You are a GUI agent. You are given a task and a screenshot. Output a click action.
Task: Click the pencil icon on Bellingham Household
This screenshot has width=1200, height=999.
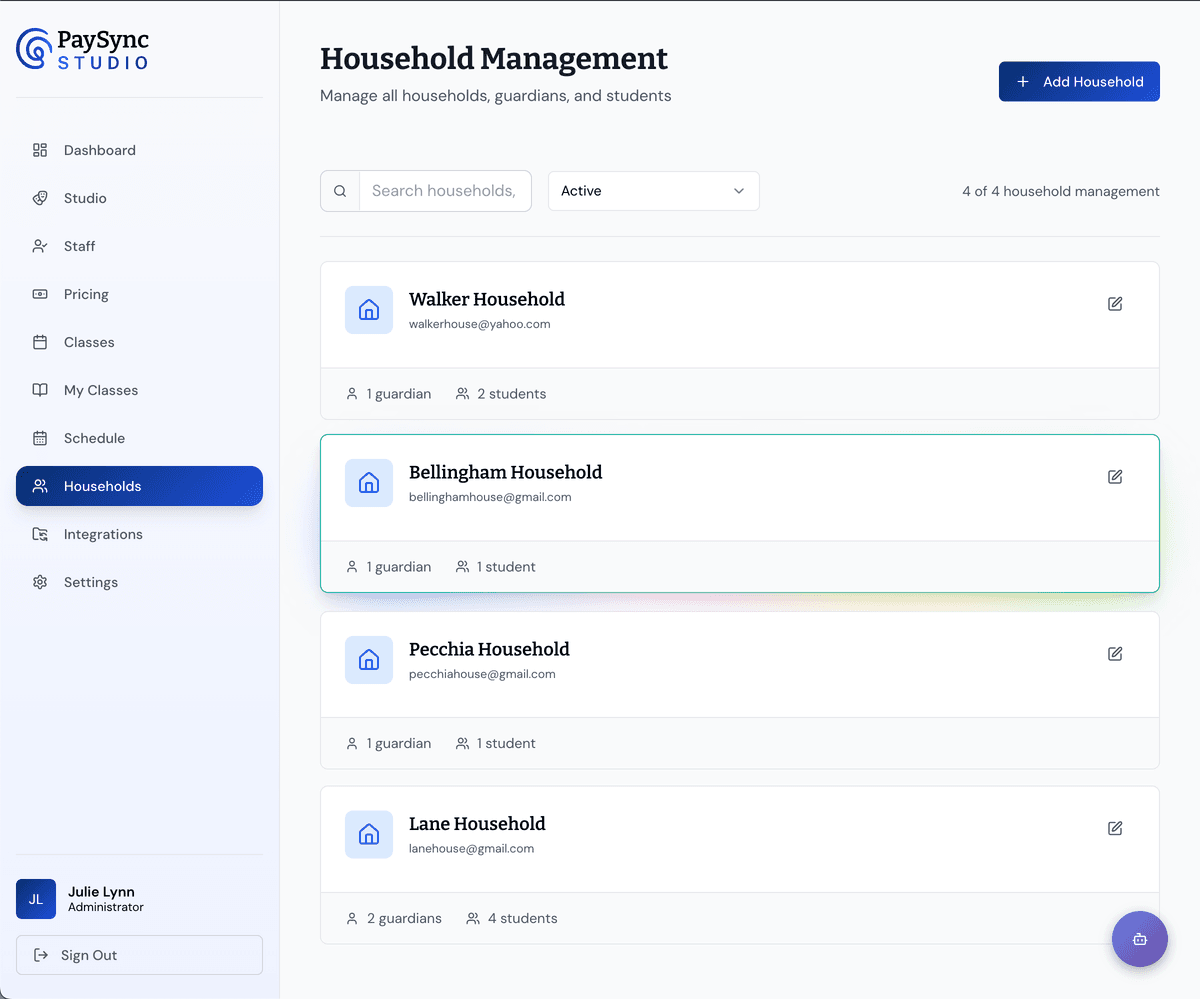click(1115, 477)
